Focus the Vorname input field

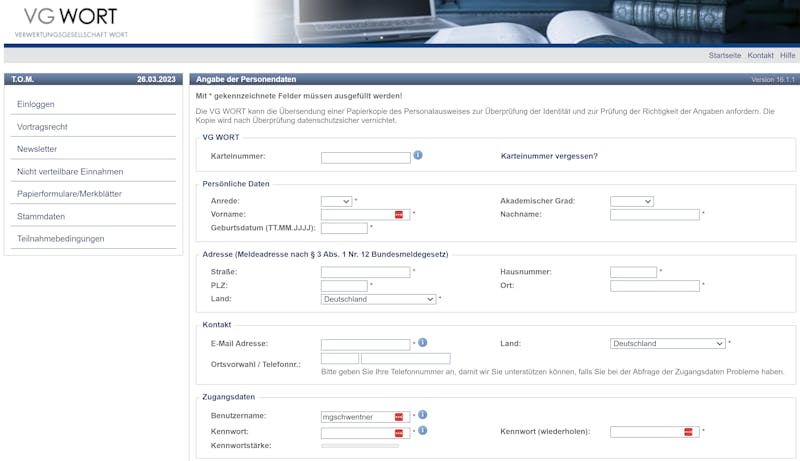[x=366, y=215]
